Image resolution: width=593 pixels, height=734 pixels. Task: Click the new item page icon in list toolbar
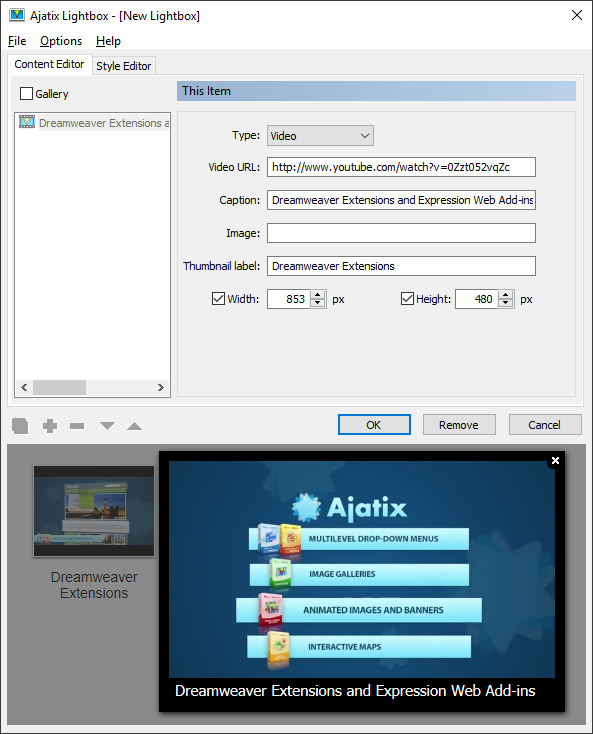tap(20, 426)
